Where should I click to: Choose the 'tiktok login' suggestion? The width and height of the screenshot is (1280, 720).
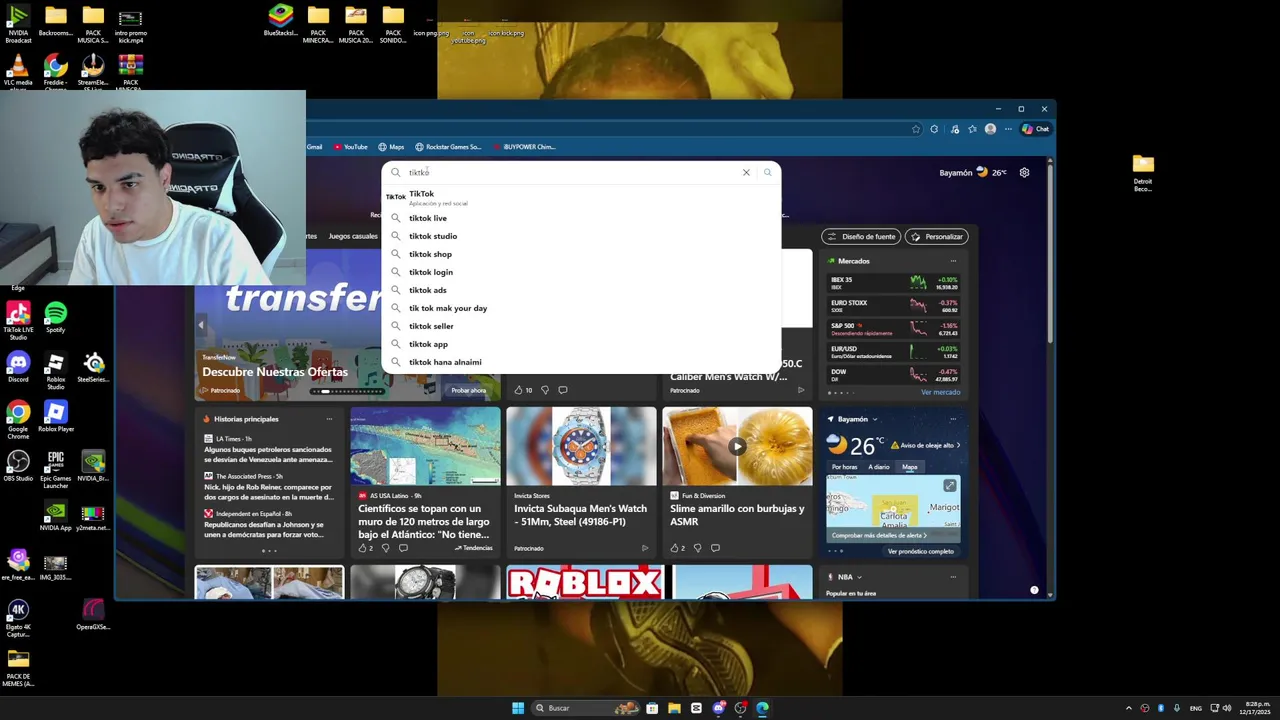581,272
